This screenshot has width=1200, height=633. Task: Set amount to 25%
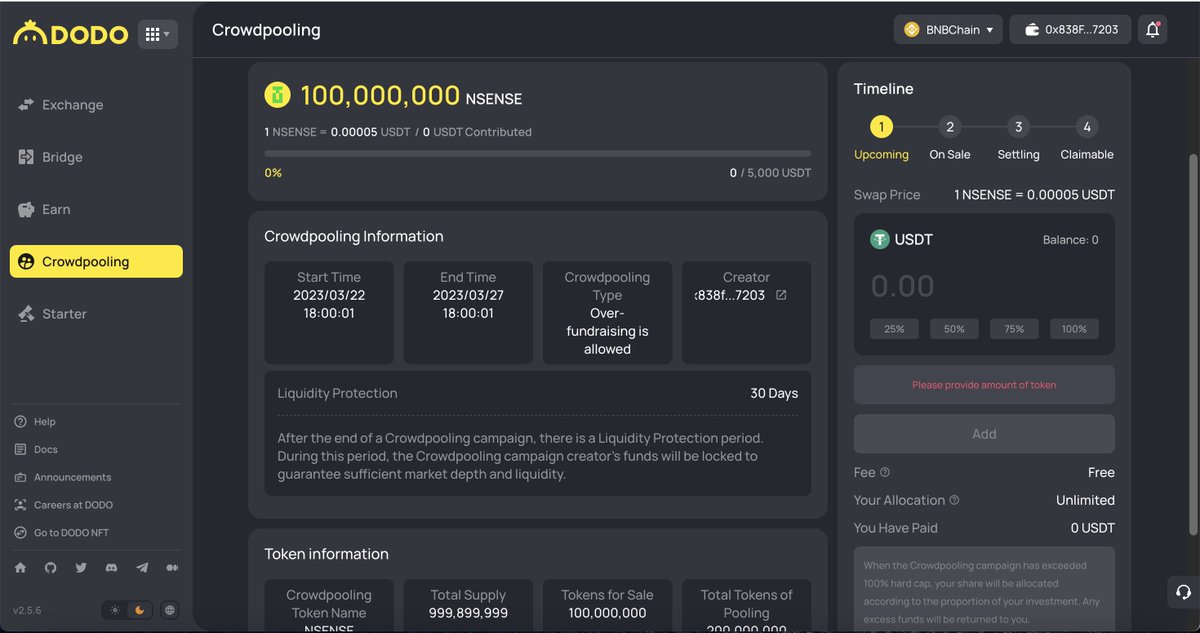[894, 329]
